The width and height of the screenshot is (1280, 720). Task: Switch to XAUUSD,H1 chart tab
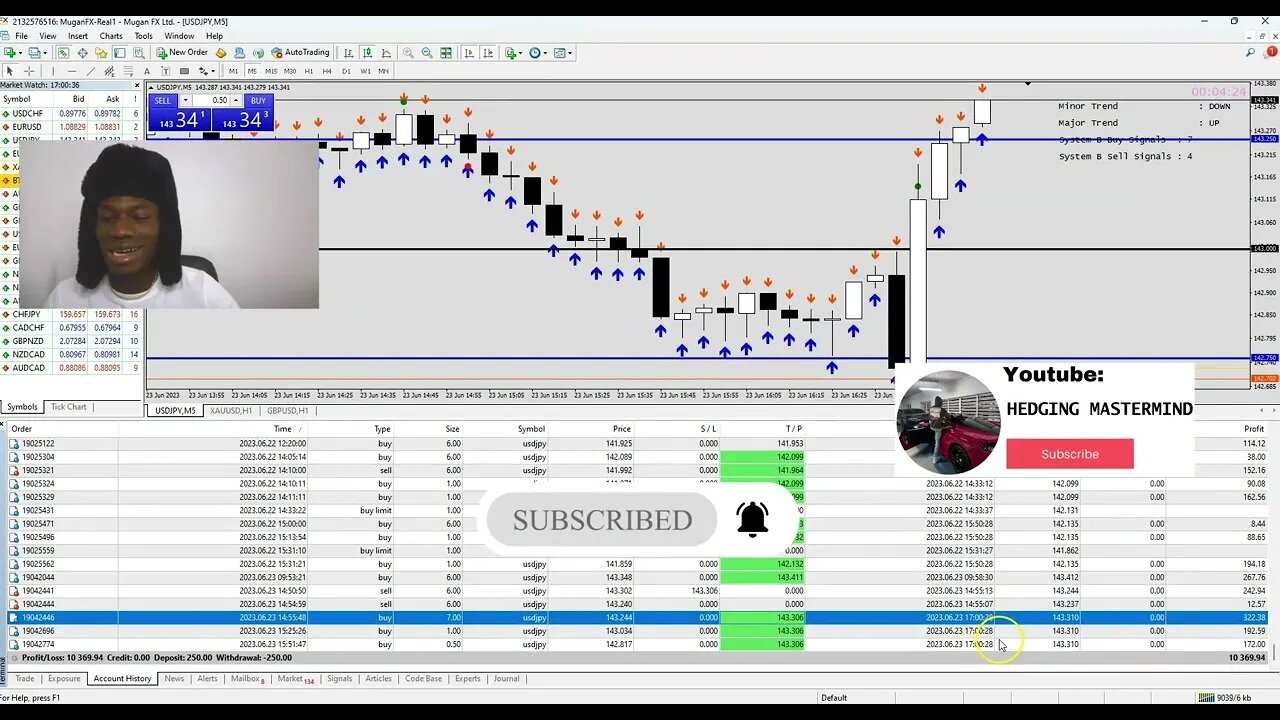(x=231, y=410)
